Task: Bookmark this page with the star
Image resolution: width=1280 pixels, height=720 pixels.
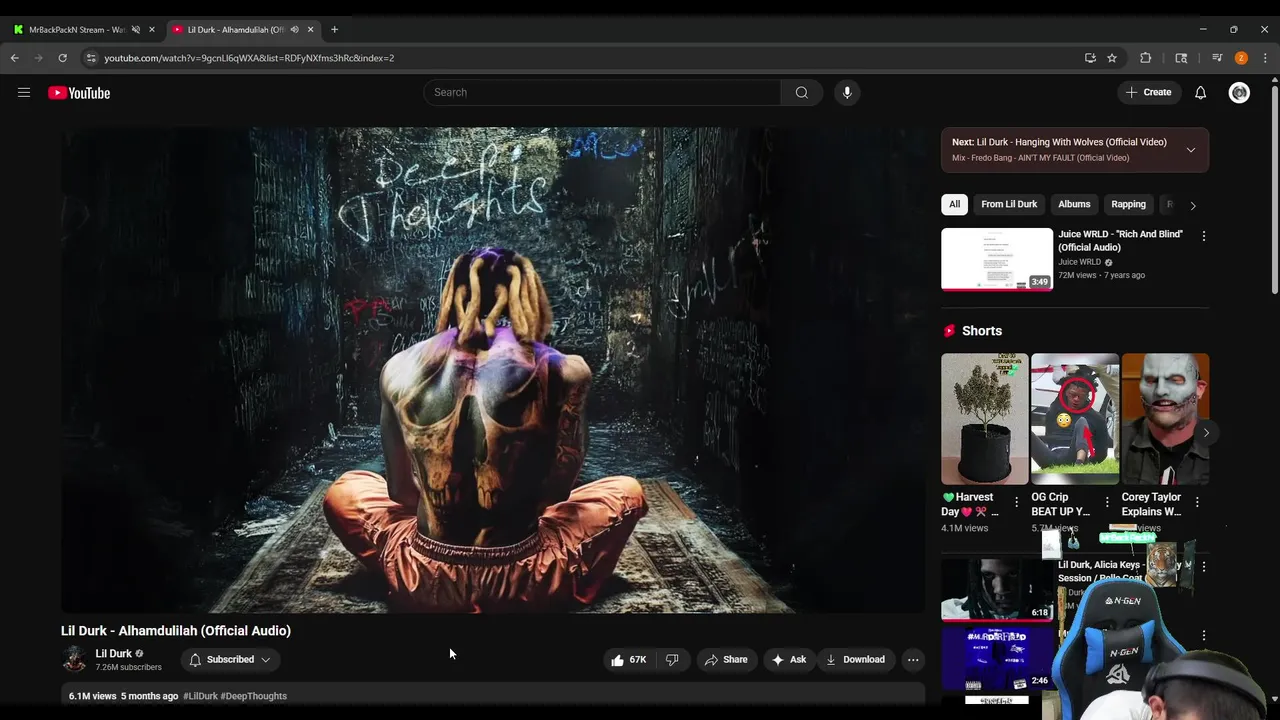Action: pos(1112,58)
